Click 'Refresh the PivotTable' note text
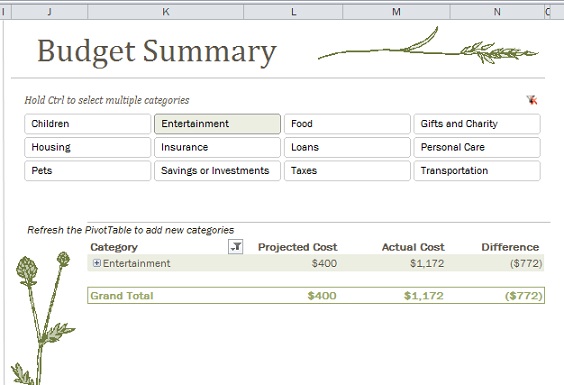Image resolution: width=564 pixels, height=385 pixels. tap(131, 230)
